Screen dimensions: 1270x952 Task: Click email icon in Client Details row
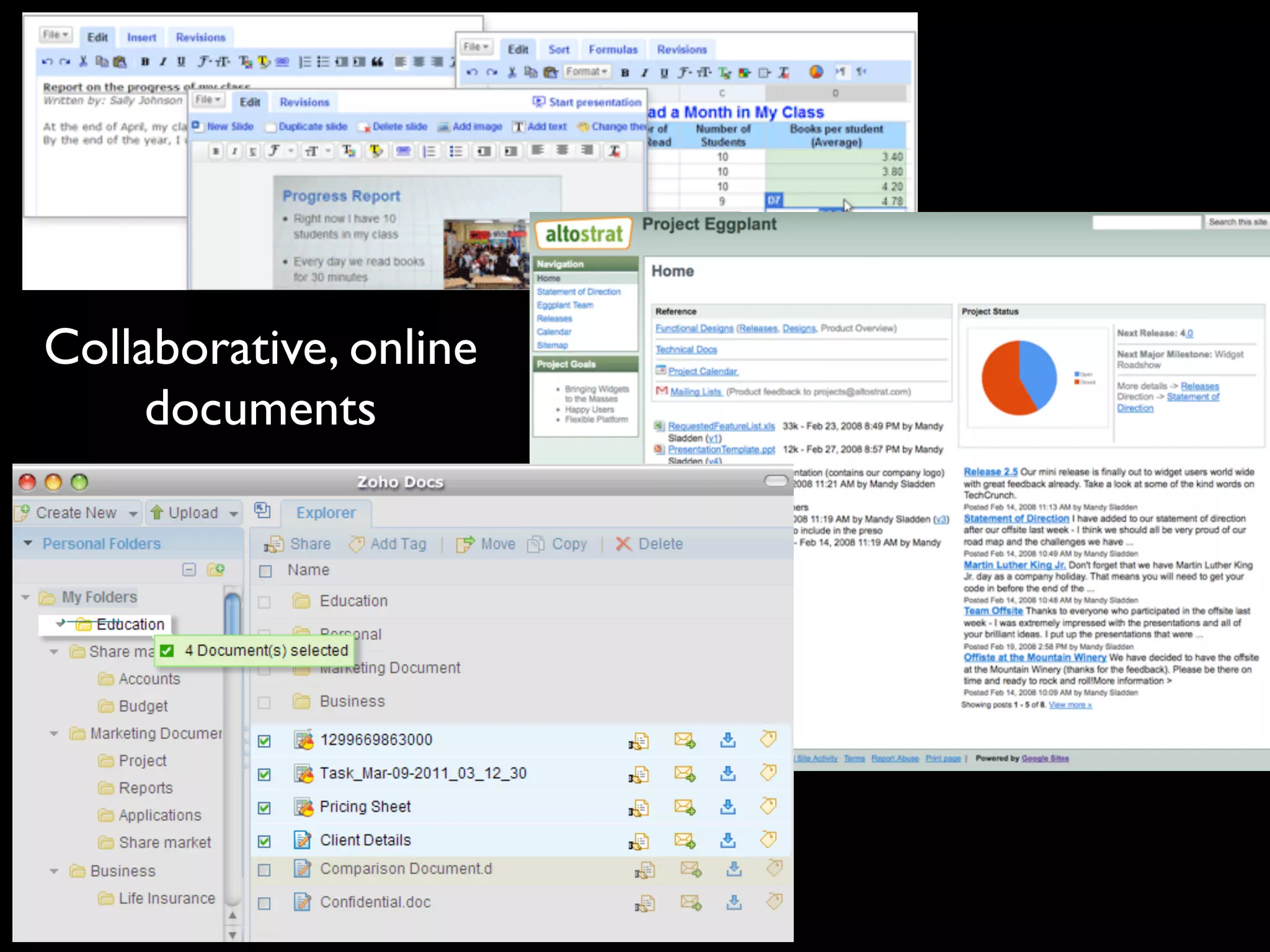coord(685,840)
